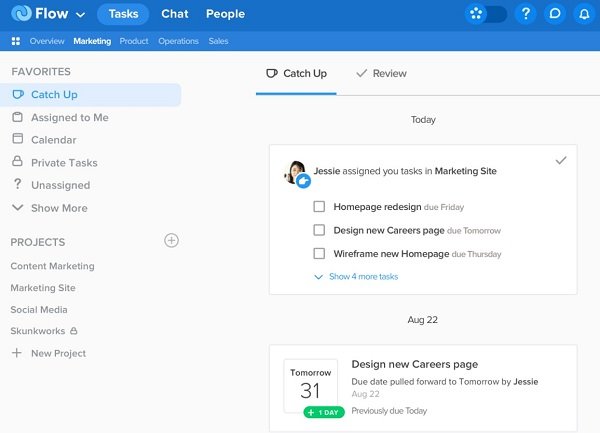Screen dimensions: 600x433
Task: Click the workspace grid icon beside Overview
Action: pyautogui.click(x=16, y=41)
